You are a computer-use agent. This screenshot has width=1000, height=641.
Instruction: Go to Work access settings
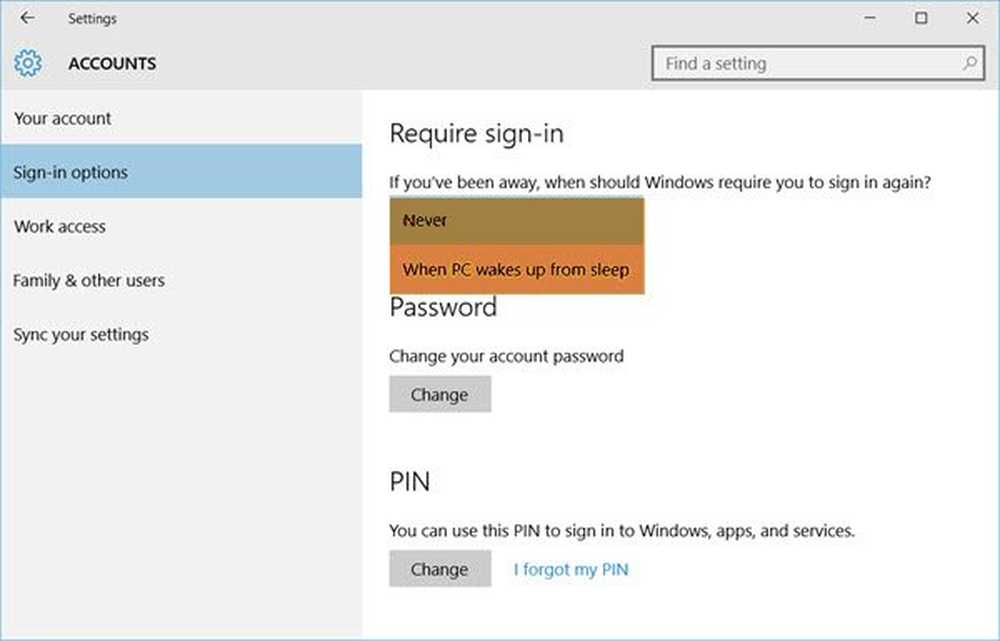pos(181,226)
